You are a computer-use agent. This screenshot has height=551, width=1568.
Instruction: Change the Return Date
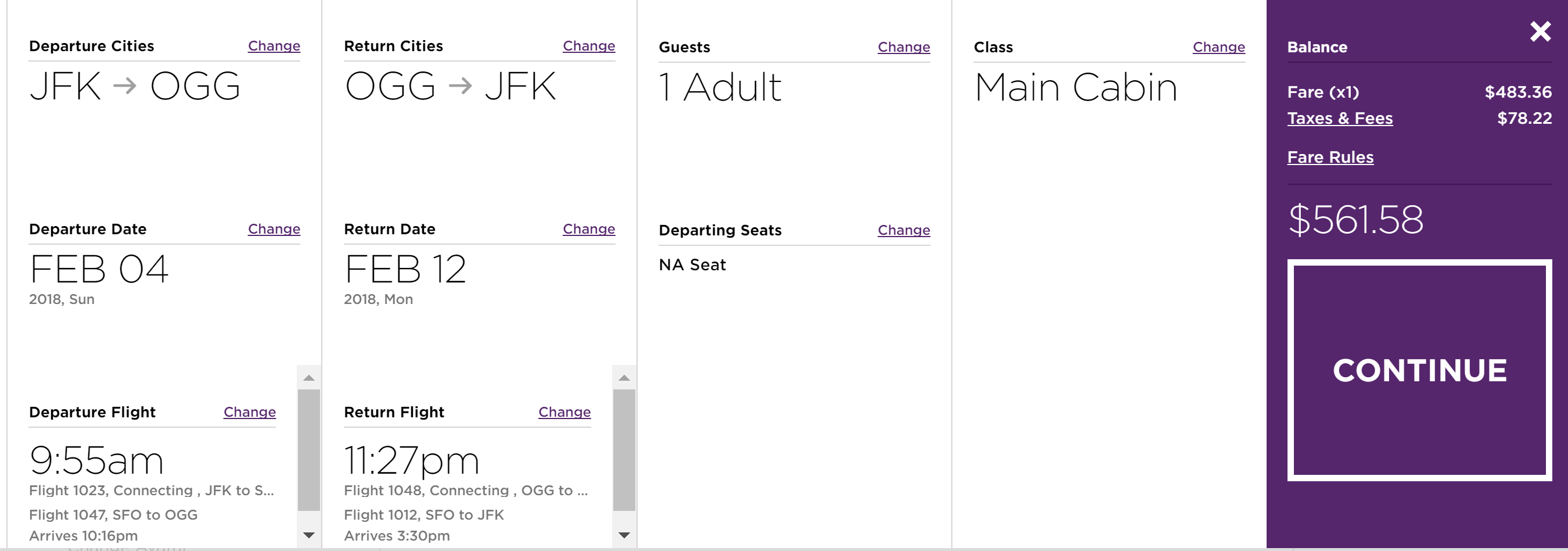pyautogui.click(x=589, y=229)
